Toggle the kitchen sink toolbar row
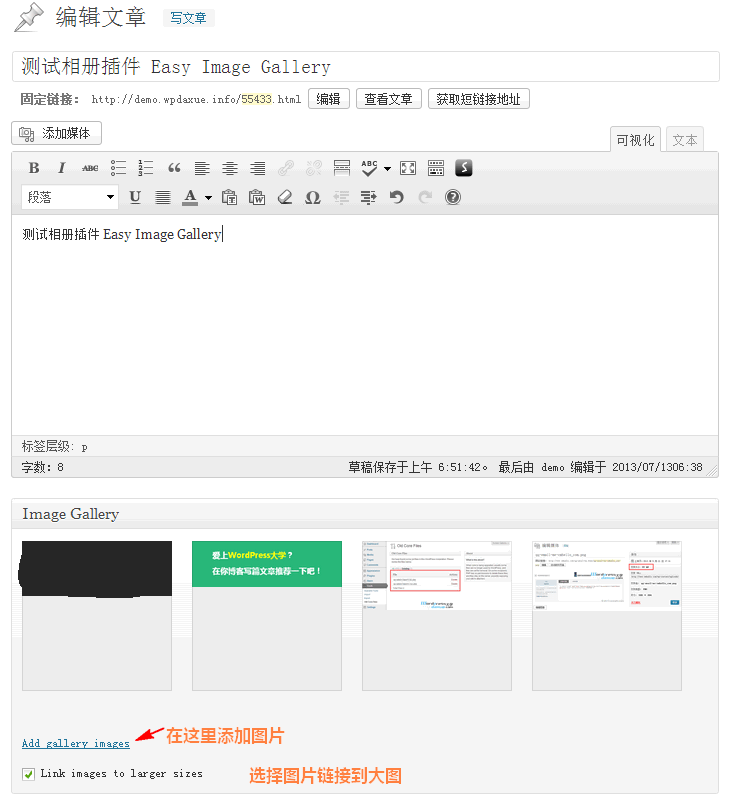Viewport: 734px width, 806px height. click(436, 168)
